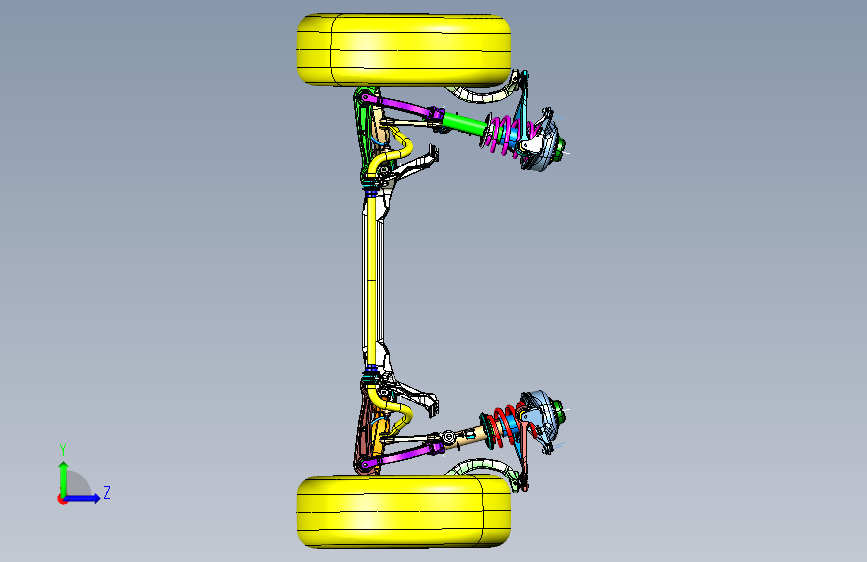Screen dimensions: 867x562
Task: Pick the purple control arm near bottom tire
Action: tap(401, 456)
